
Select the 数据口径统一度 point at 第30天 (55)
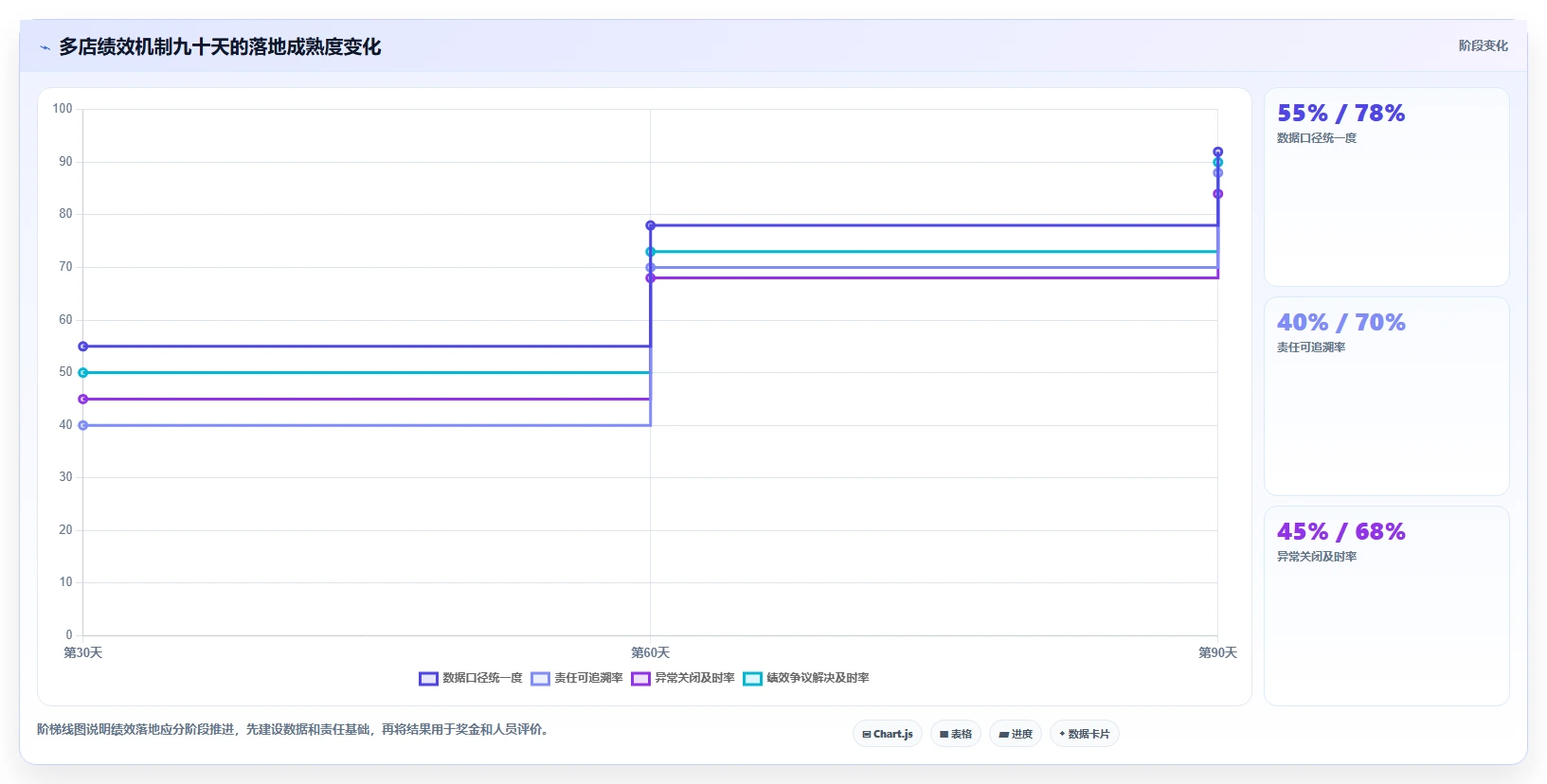click(83, 347)
